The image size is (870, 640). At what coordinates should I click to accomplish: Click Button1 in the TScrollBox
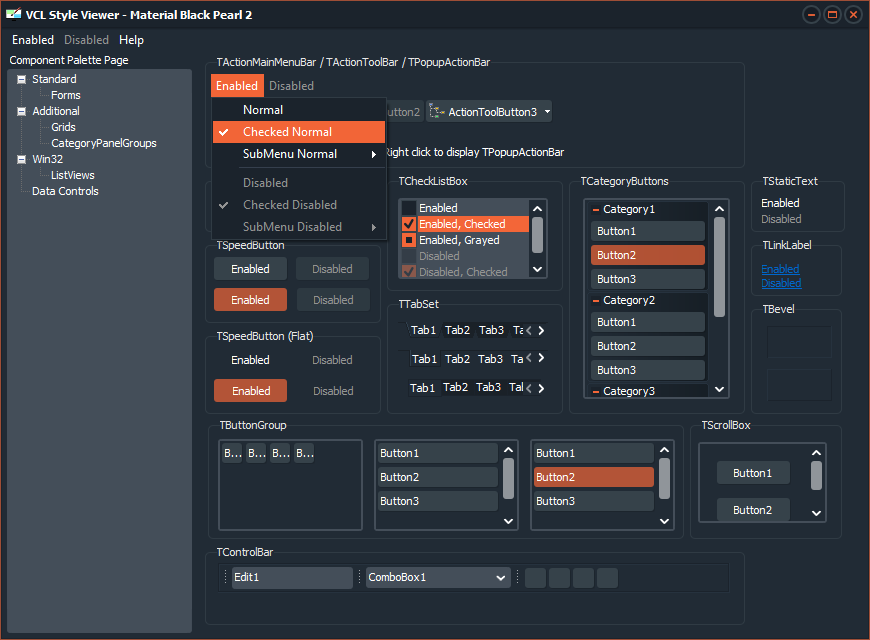tap(752, 473)
